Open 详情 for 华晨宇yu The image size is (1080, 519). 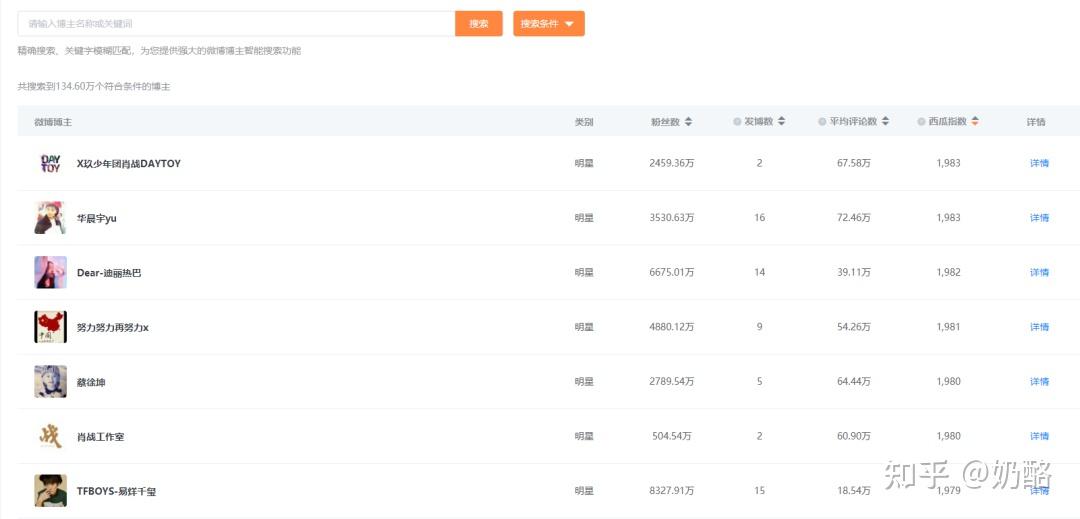click(1039, 218)
